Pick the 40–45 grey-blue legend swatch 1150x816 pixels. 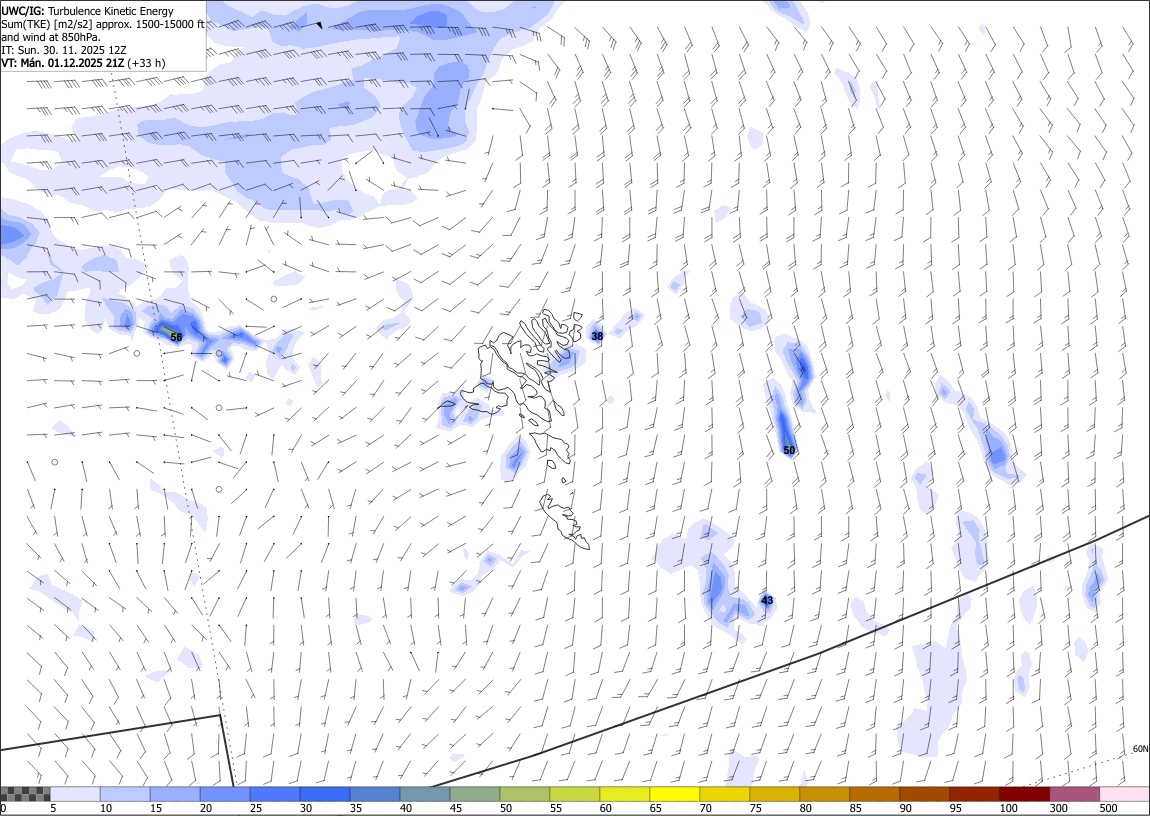tap(425, 794)
